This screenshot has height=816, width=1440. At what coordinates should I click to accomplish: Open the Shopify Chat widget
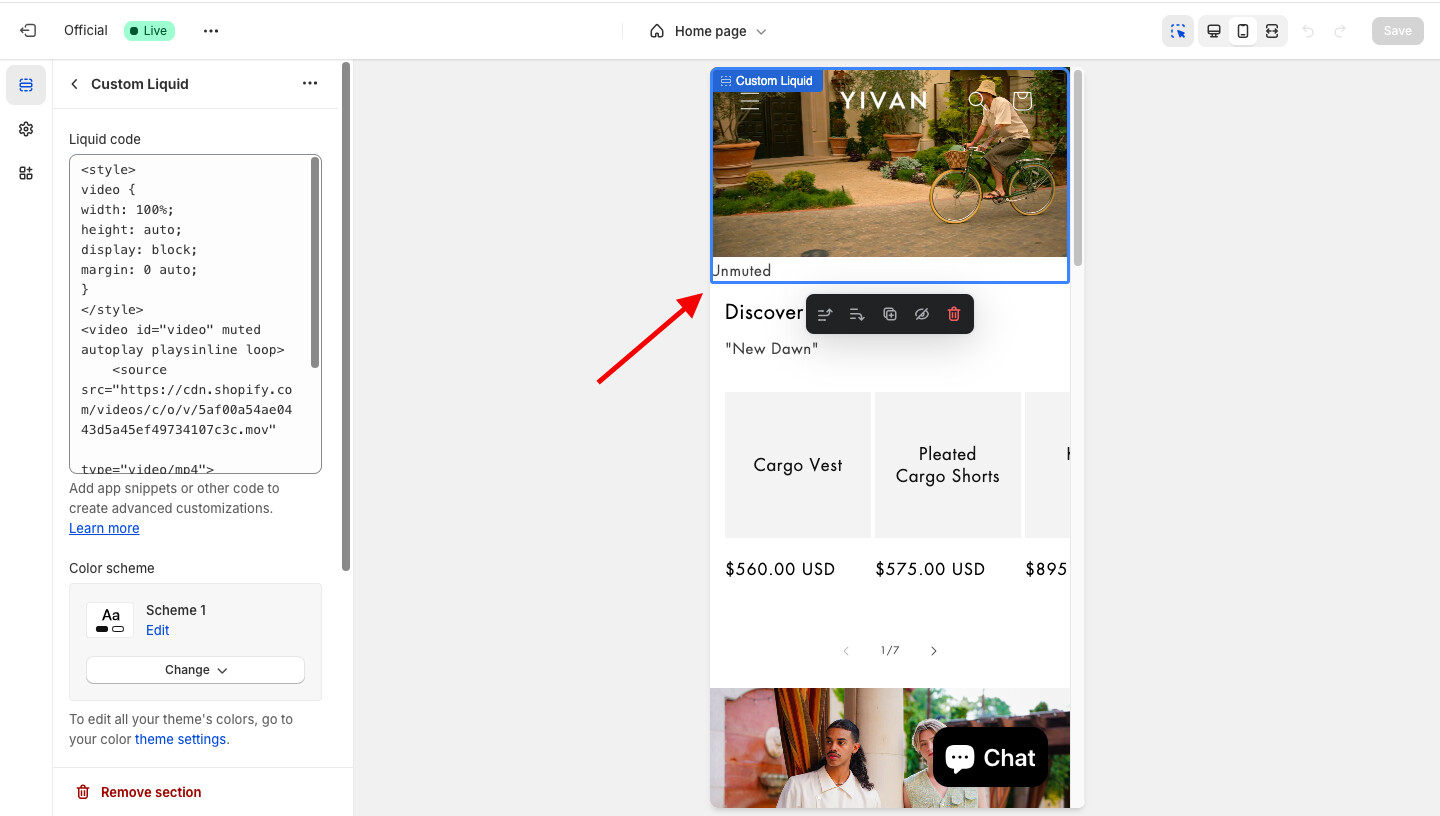click(990, 758)
